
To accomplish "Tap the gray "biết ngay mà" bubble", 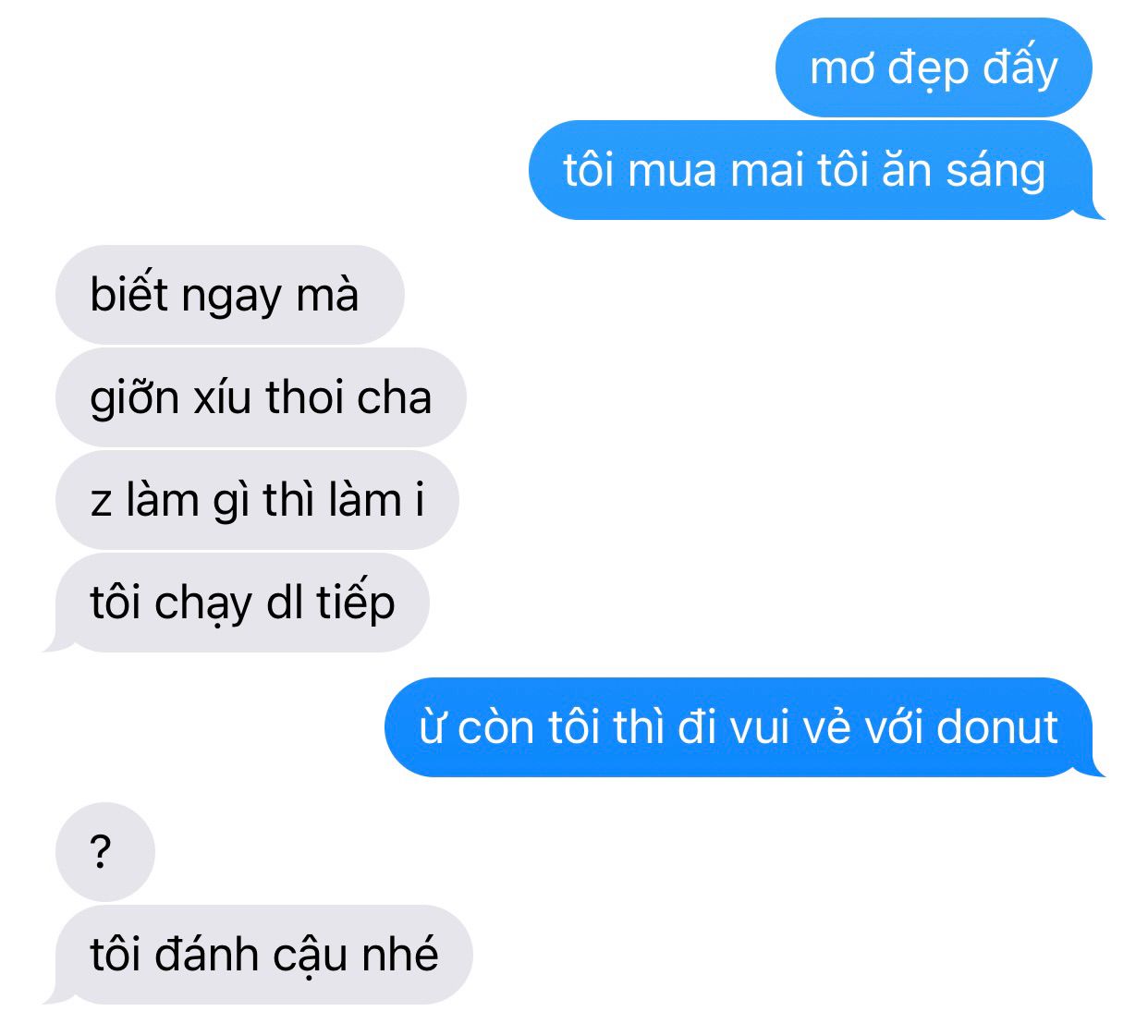I will coord(229,295).
